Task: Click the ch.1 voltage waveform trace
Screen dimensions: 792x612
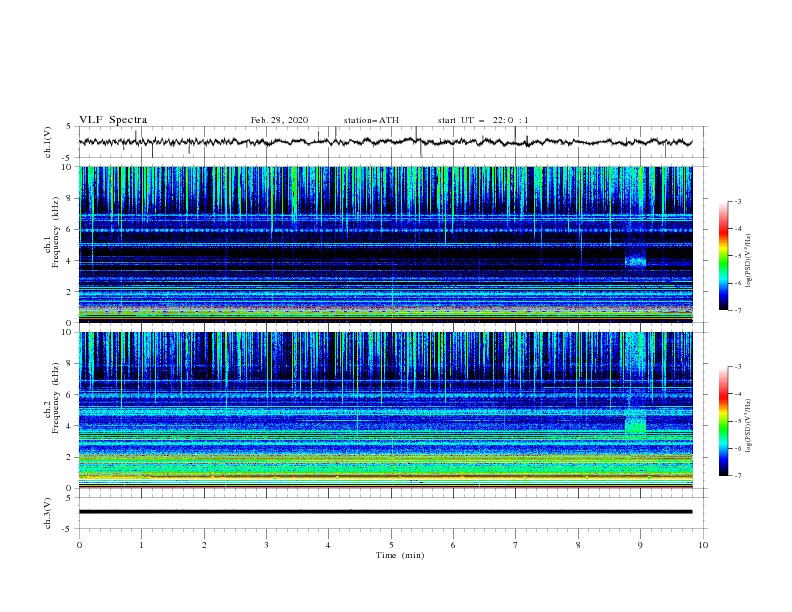Action: point(385,142)
